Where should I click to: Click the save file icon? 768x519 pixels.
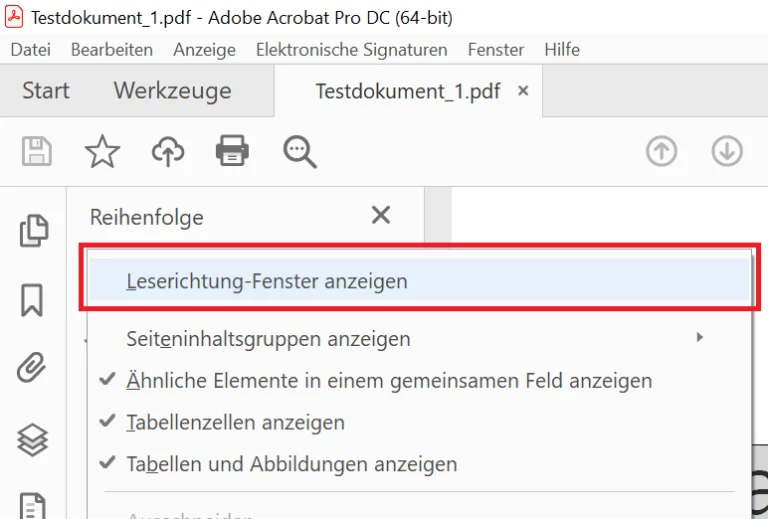[37, 151]
